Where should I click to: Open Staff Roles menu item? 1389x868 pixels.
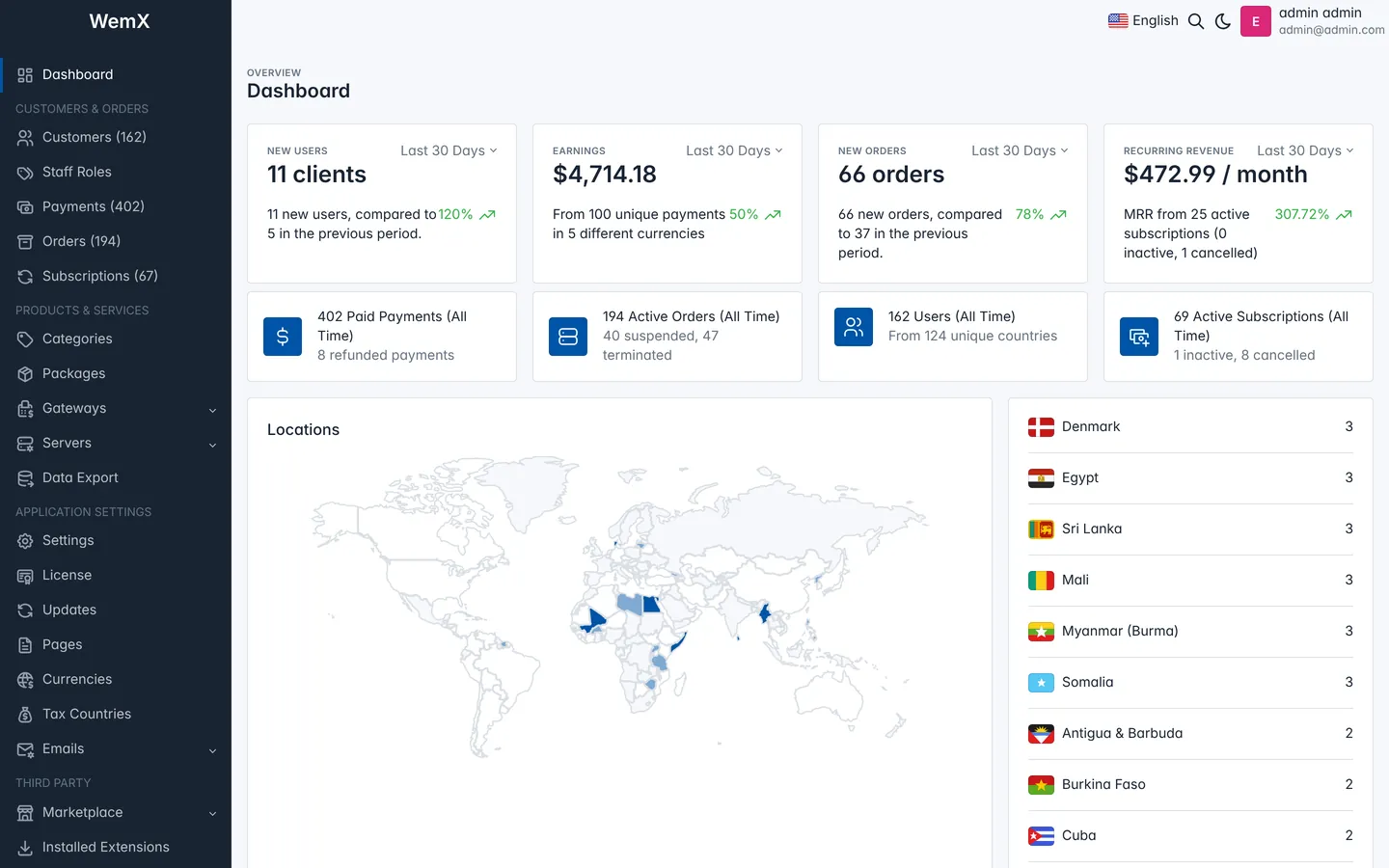pyautogui.click(x=116, y=173)
